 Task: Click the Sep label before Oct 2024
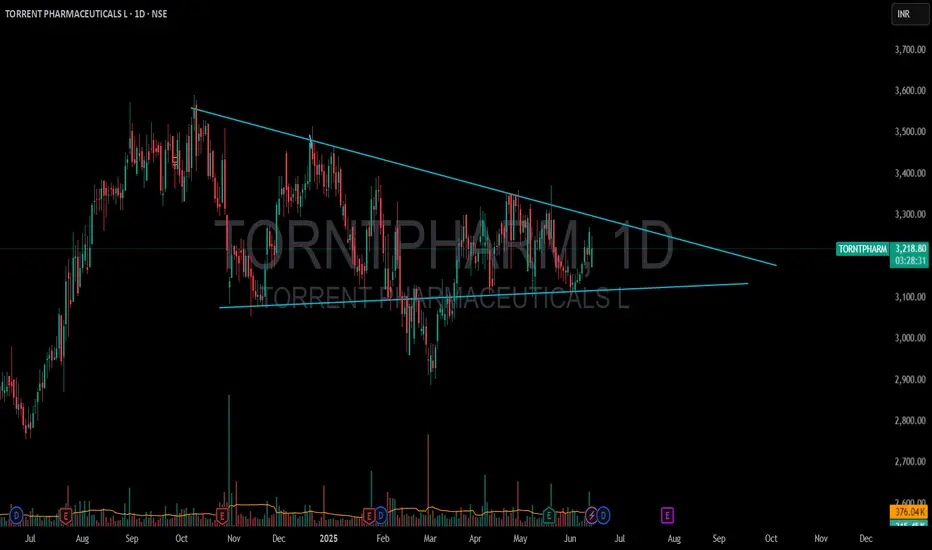(131, 538)
